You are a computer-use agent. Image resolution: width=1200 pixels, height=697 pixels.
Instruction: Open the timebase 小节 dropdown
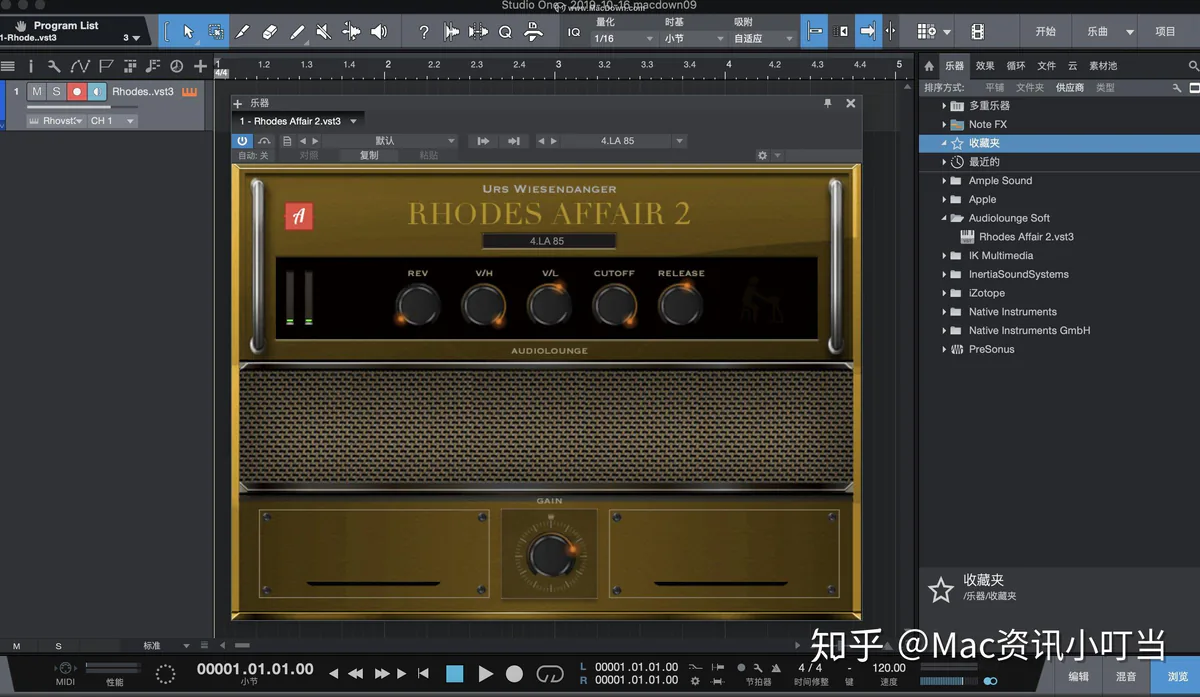693,39
